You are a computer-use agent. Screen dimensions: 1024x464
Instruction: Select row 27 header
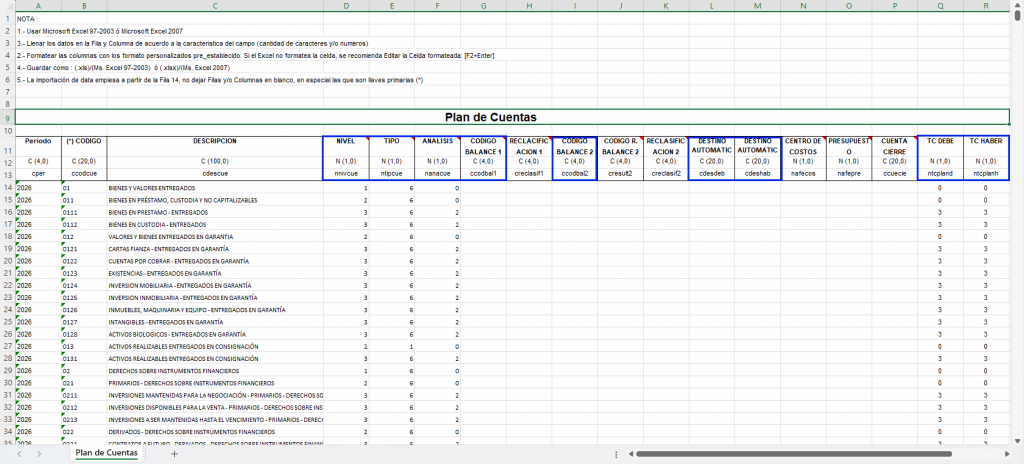pyautogui.click(x=7, y=346)
